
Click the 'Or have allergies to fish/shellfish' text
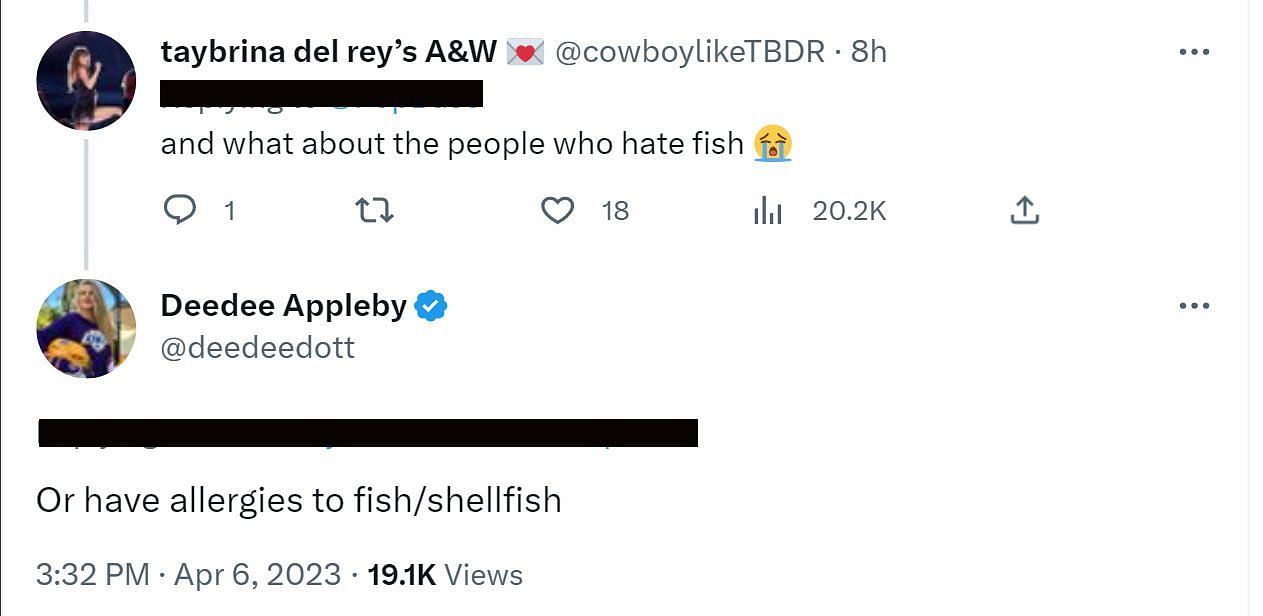tap(298, 500)
